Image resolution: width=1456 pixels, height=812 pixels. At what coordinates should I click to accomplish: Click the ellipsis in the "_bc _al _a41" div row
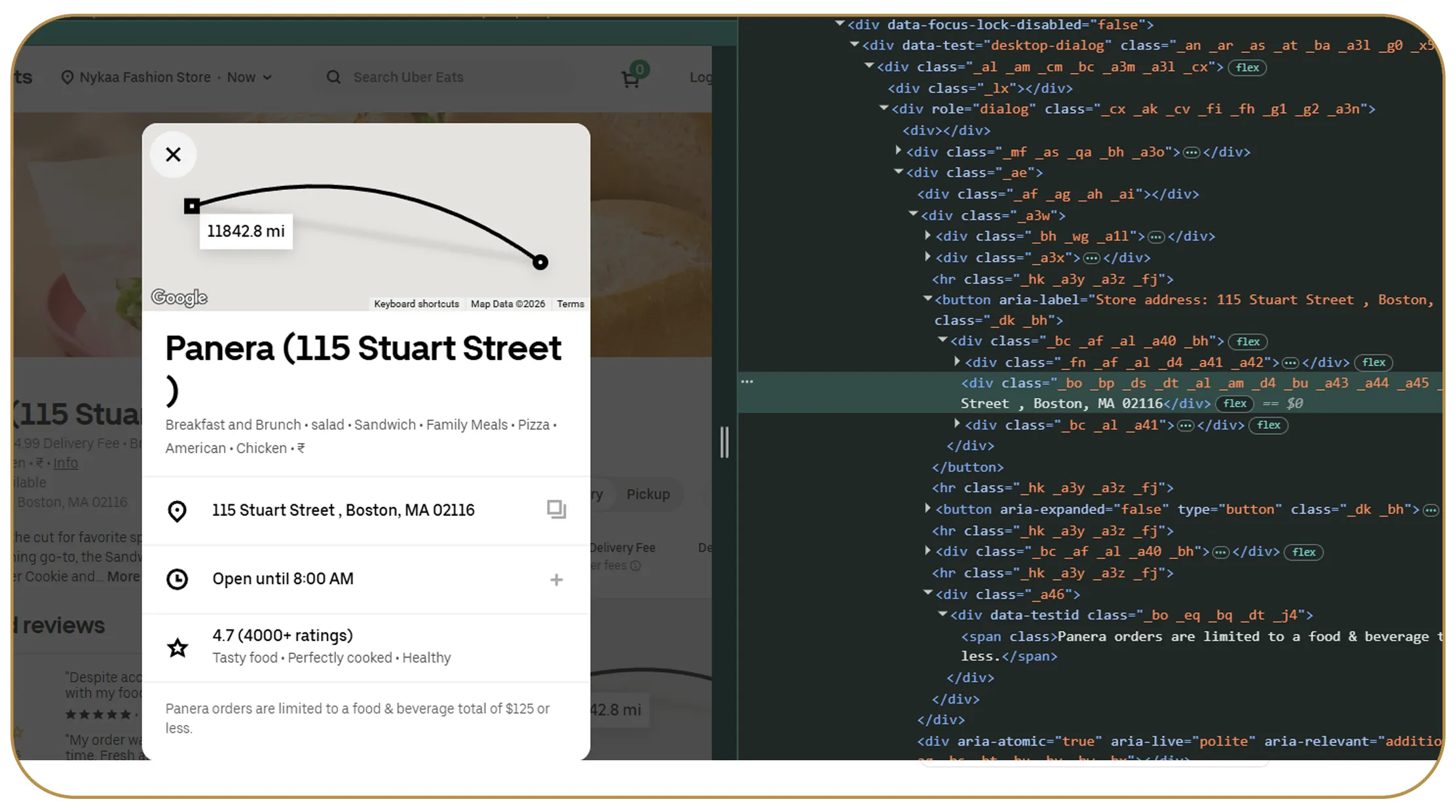click(x=1185, y=426)
